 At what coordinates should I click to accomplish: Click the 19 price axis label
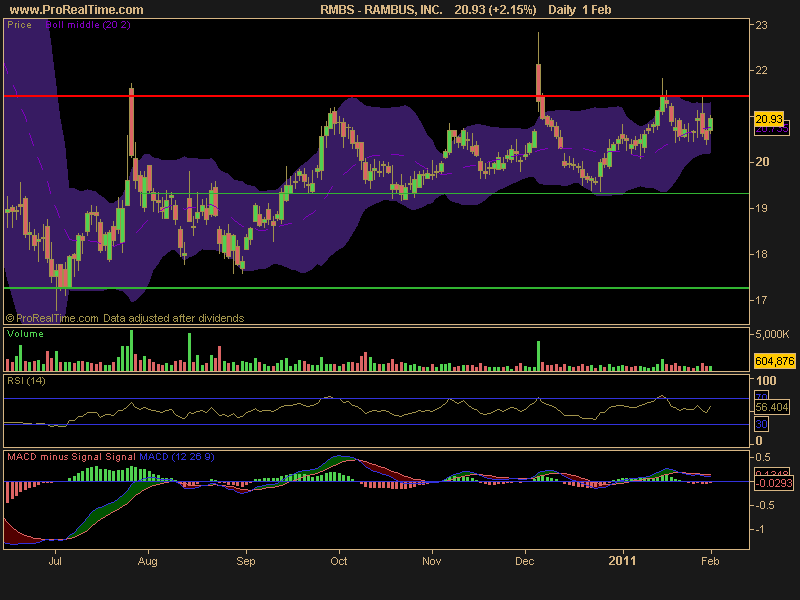(761, 208)
